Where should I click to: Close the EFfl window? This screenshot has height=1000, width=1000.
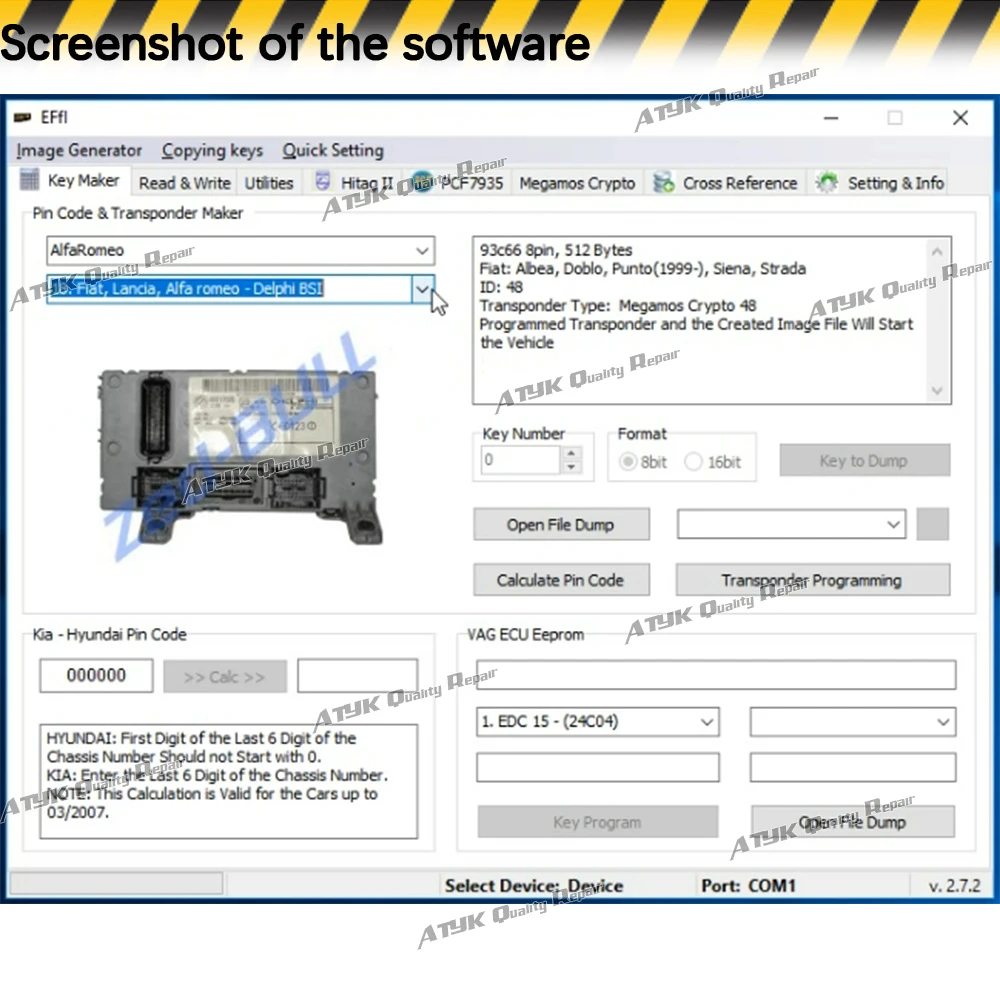960,118
